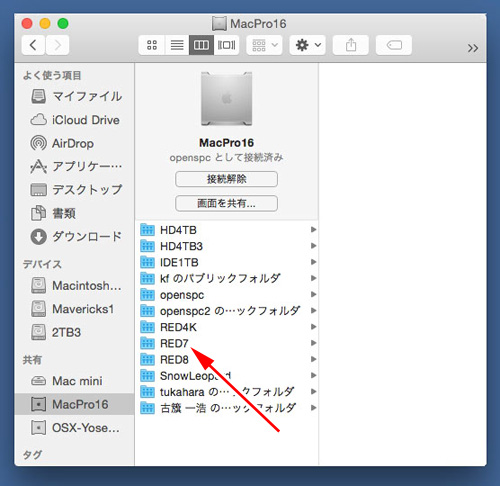The width and height of the screenshot is (500, 486).
Task: Click the 画面を共有... button
Action: pyautogui.click(x=226, y=203)
